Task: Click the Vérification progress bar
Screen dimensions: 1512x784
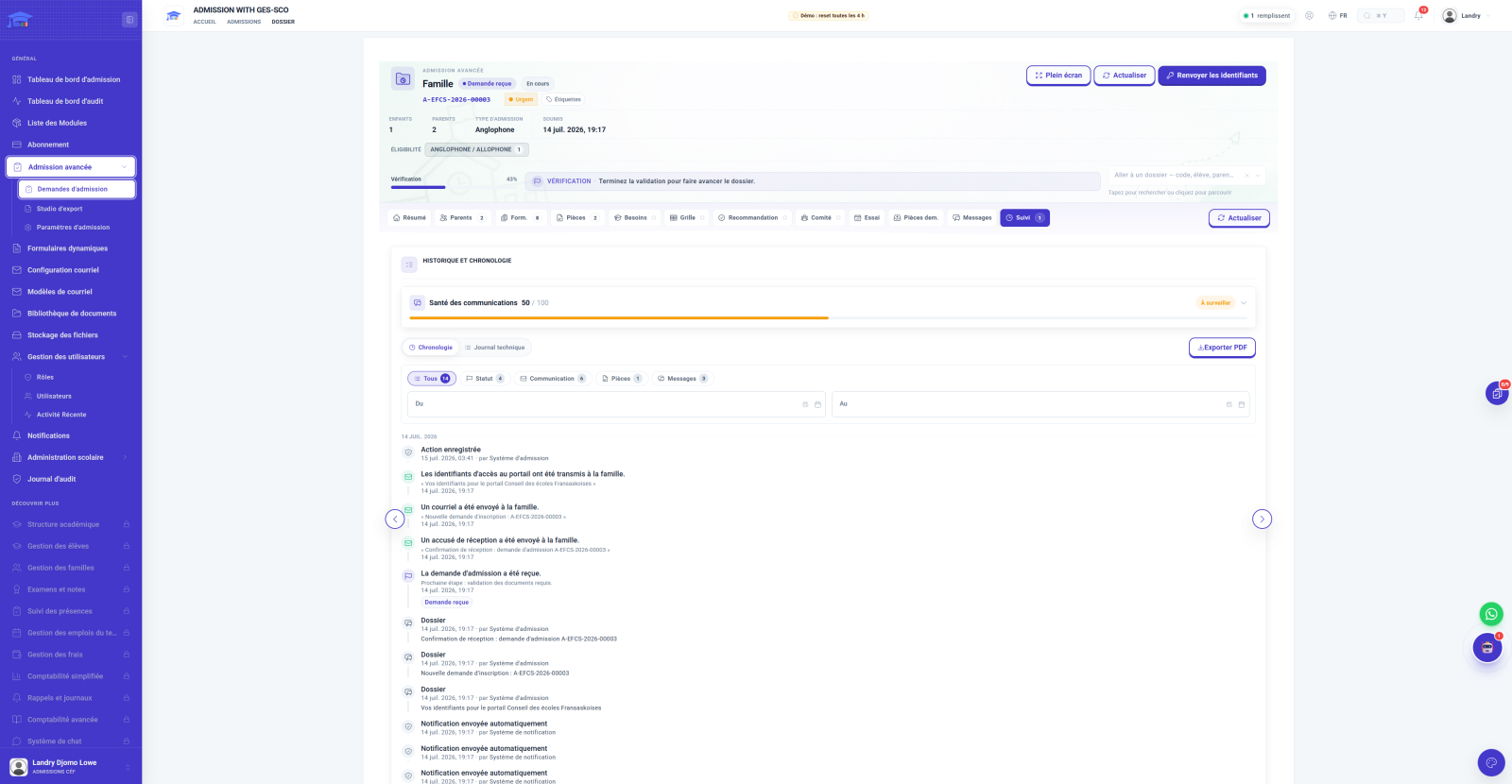Action: coord(454,187)
